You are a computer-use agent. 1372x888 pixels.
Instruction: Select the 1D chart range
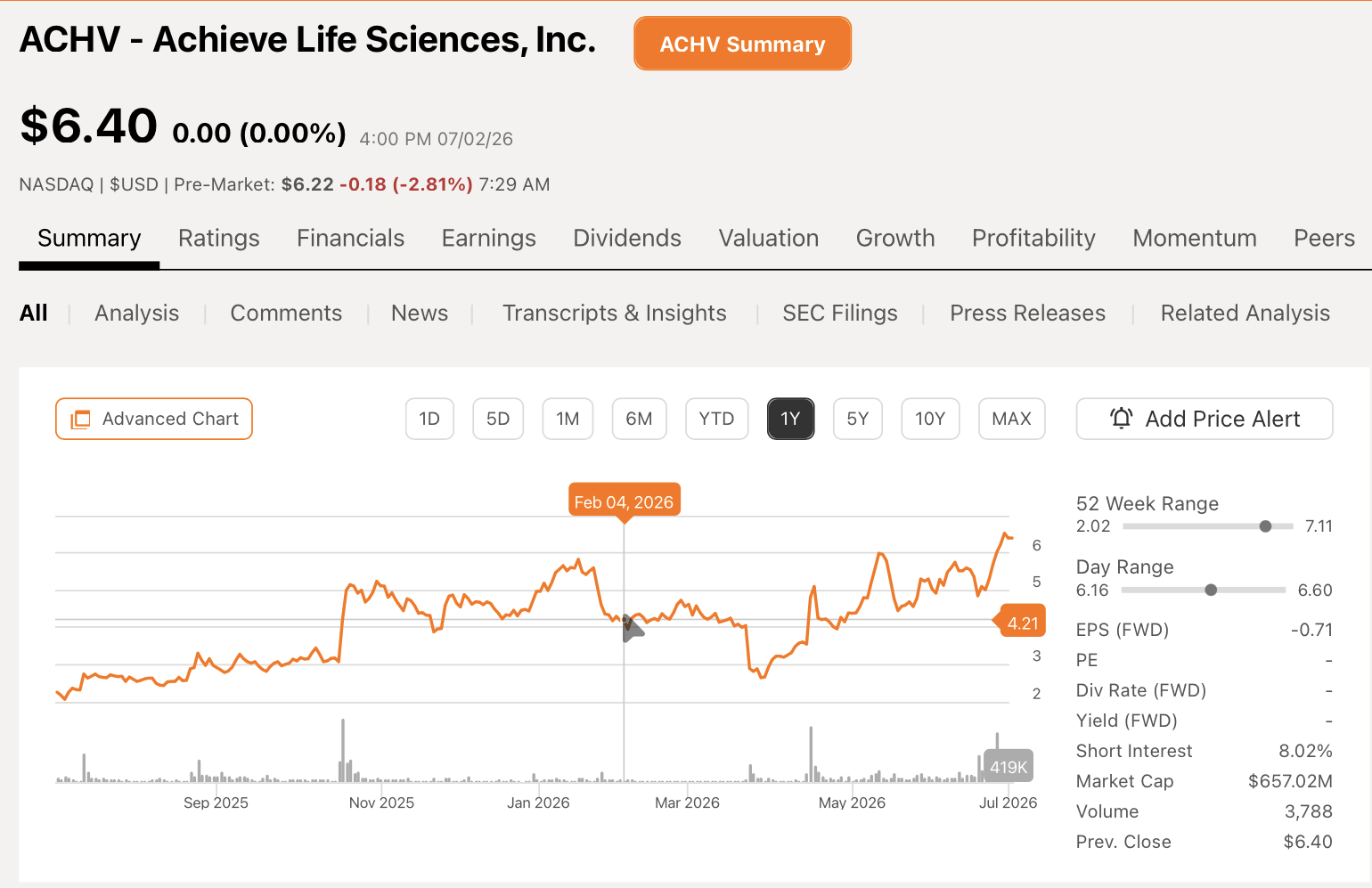(429, 419)
